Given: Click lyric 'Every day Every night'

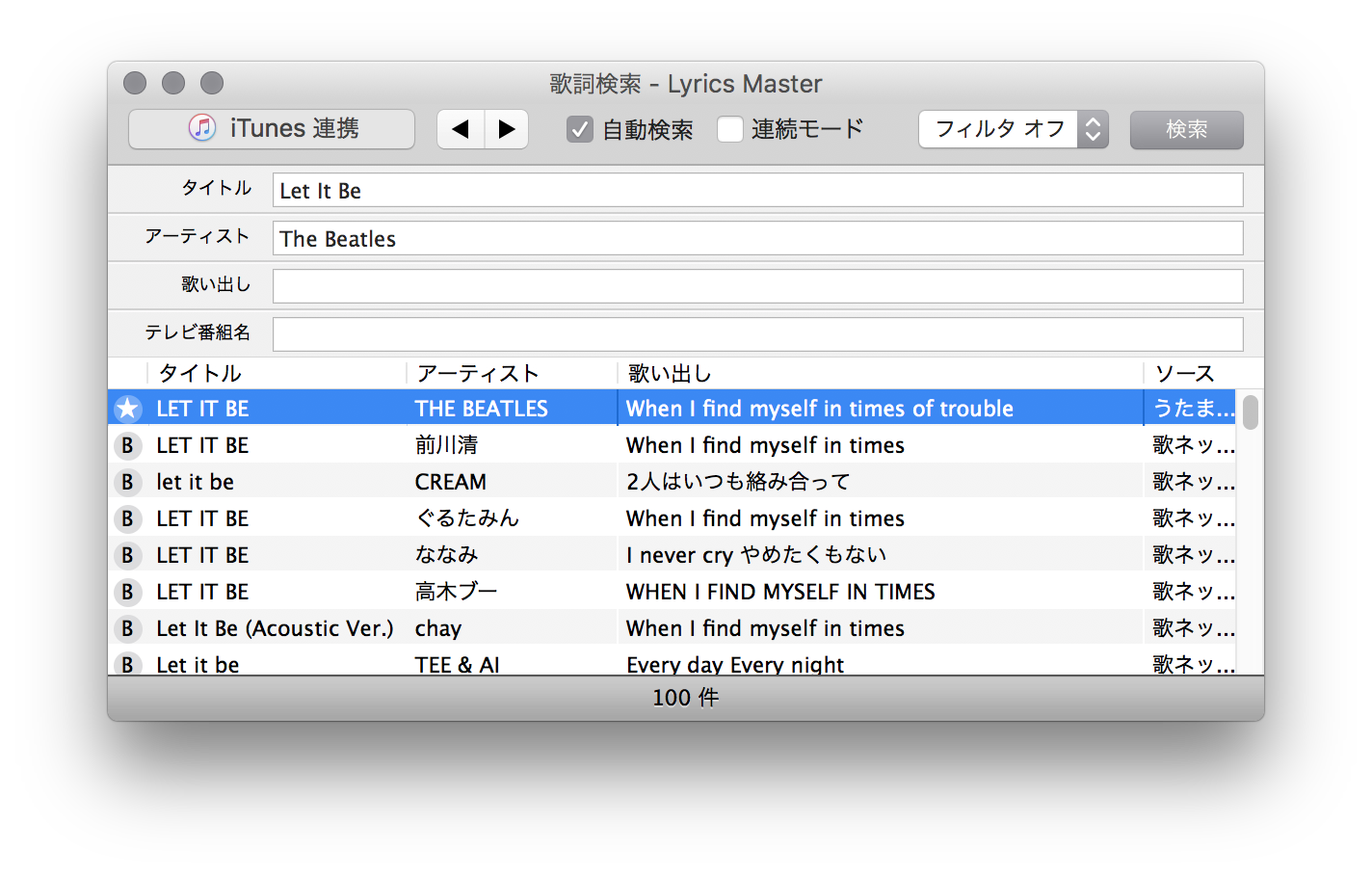Looking at the screenshot, I should 735,664.
